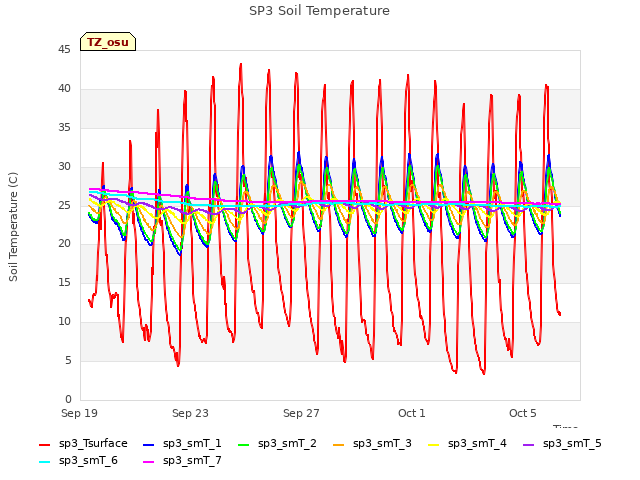Click the cyan sp3_smT_6 legend swatch
640x480 pixels.
pos(44,462)
